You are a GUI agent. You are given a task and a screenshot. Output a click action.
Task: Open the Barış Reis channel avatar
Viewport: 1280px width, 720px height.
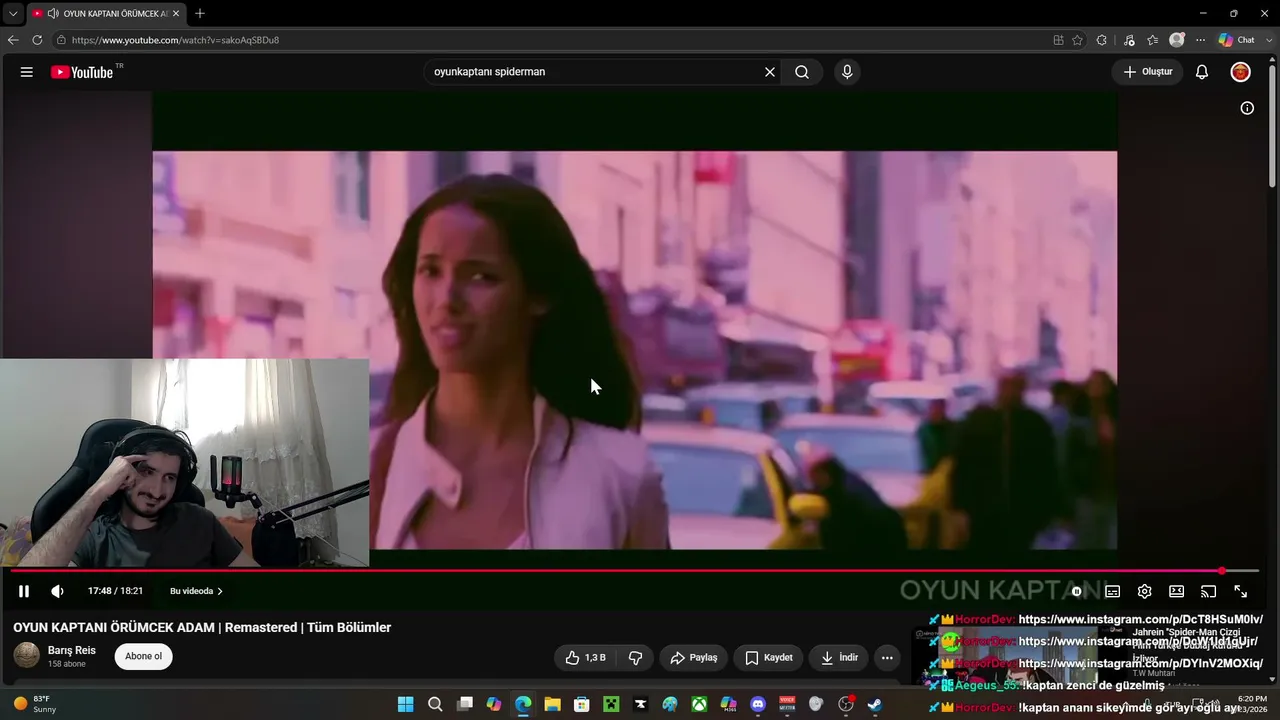27,656
